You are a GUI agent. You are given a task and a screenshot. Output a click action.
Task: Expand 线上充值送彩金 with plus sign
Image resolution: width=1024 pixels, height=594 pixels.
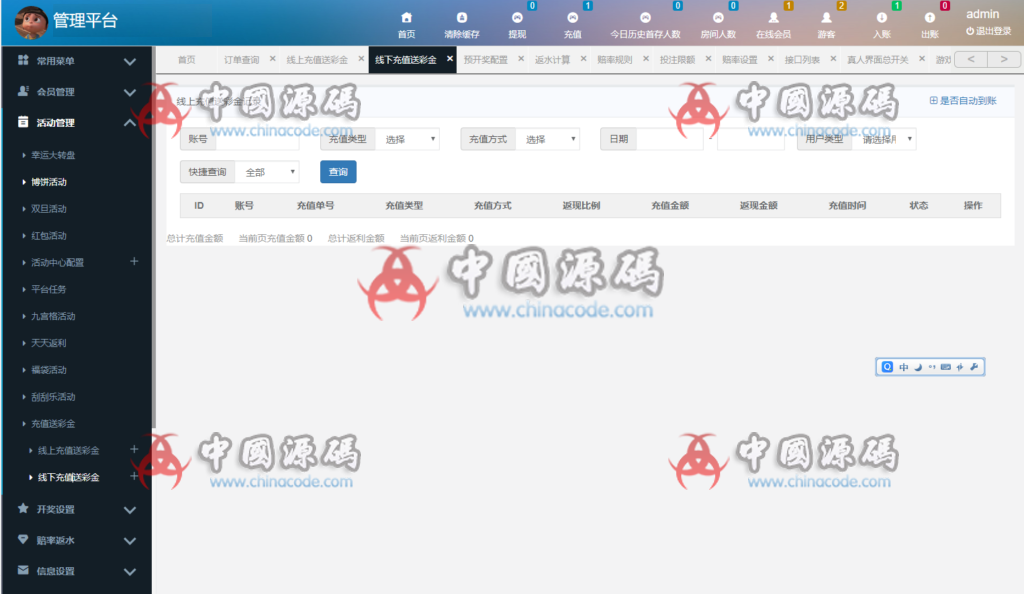coord(134,449)
